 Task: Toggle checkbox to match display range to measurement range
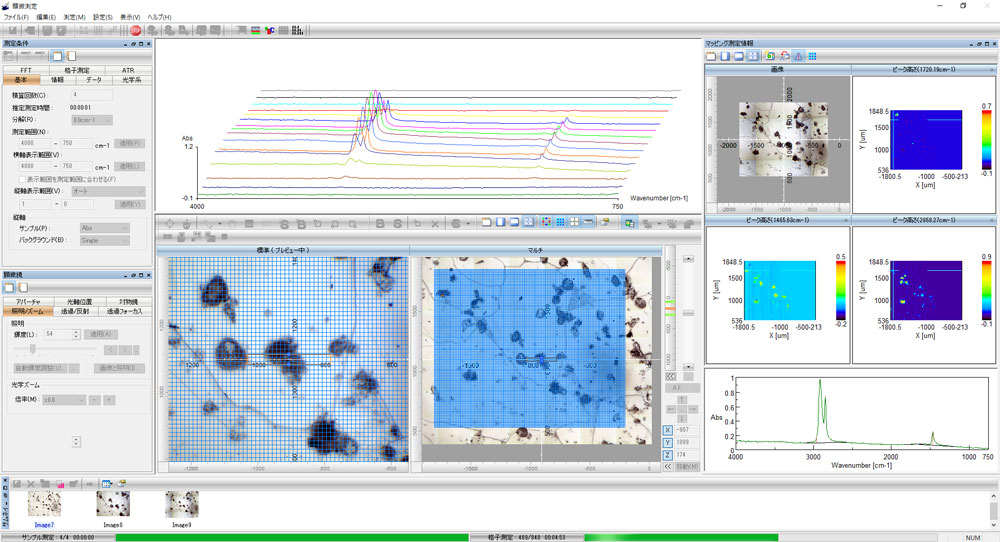(22, 178)
